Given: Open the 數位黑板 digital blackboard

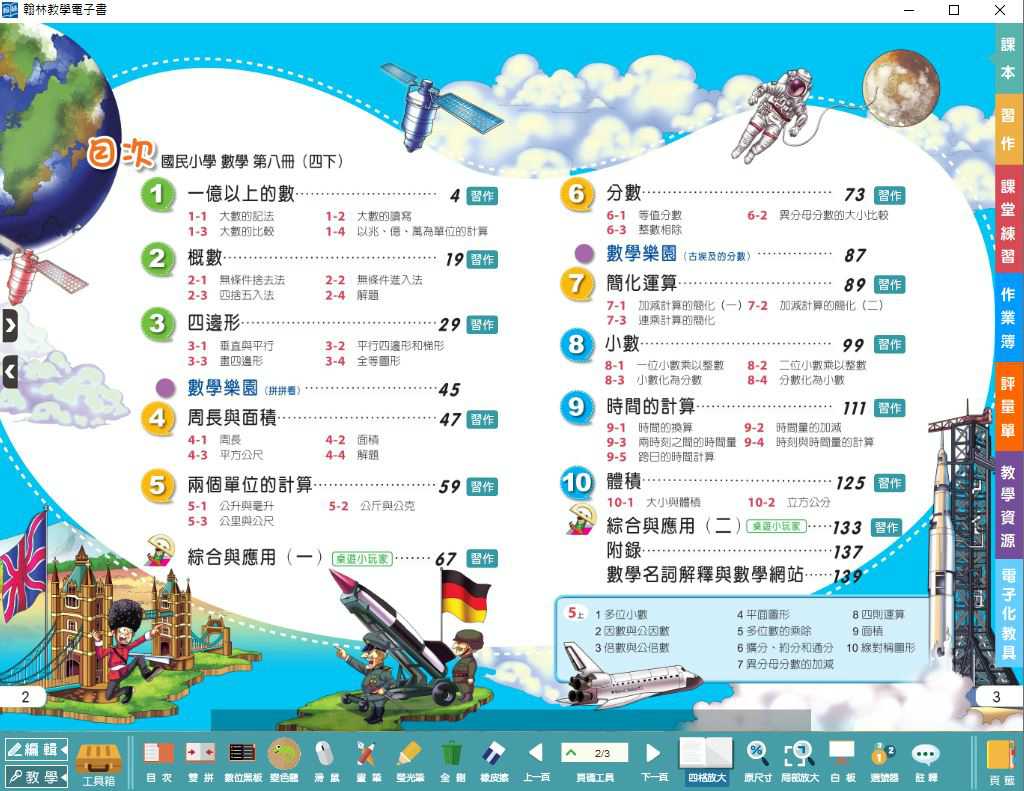Looking at the screenshot, I should (242, 762).
